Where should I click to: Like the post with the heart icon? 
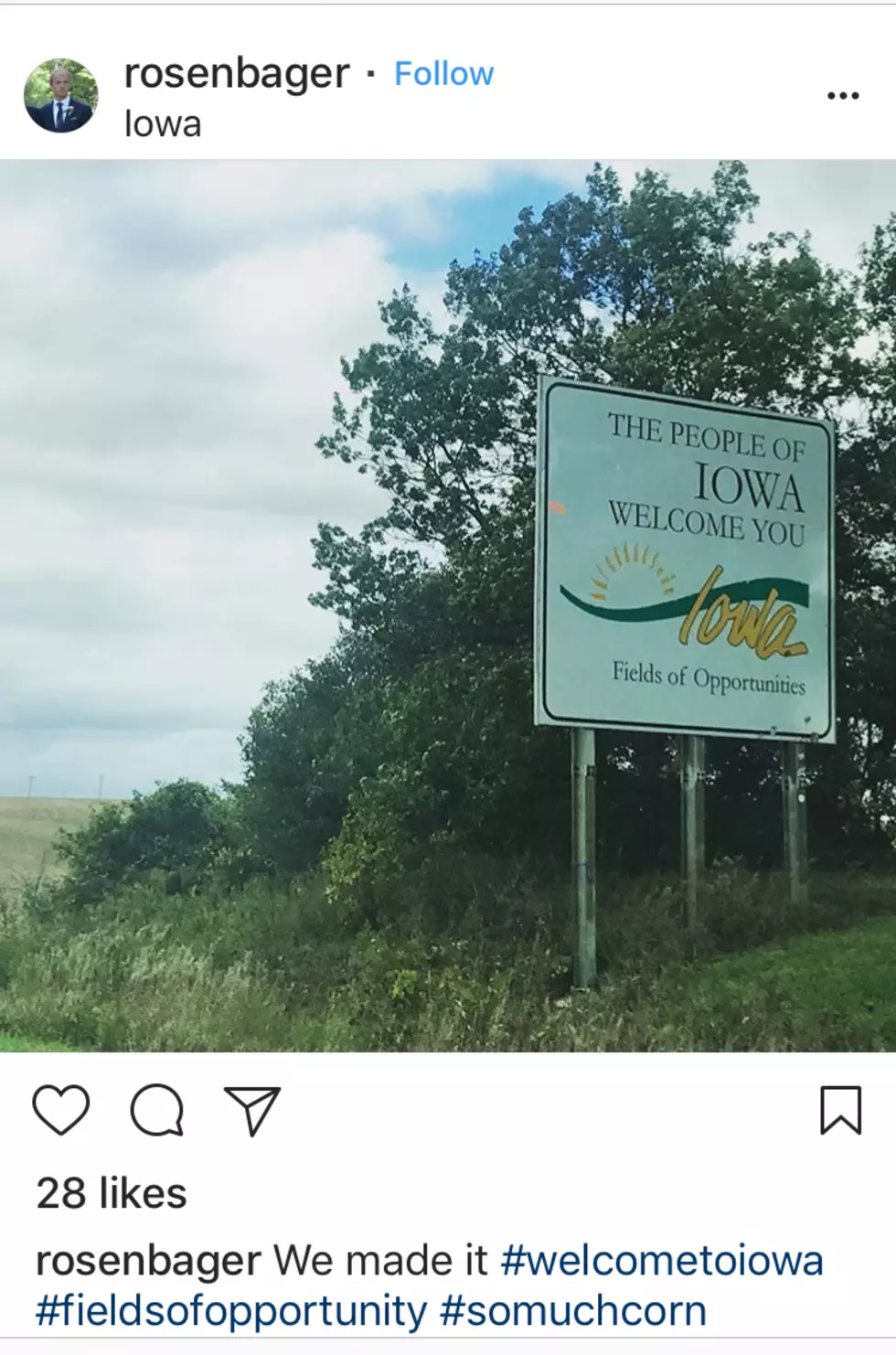point(61,1110)
